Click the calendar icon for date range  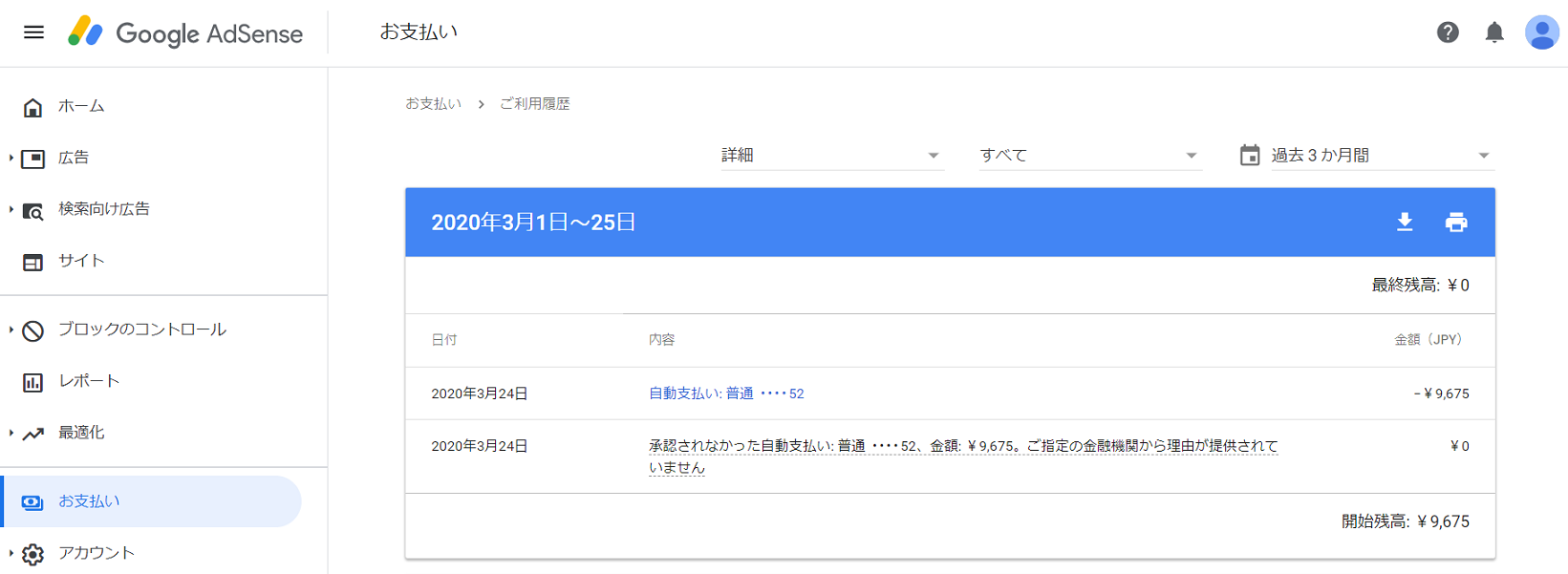pyautogui.click(x=1249, y=155)
